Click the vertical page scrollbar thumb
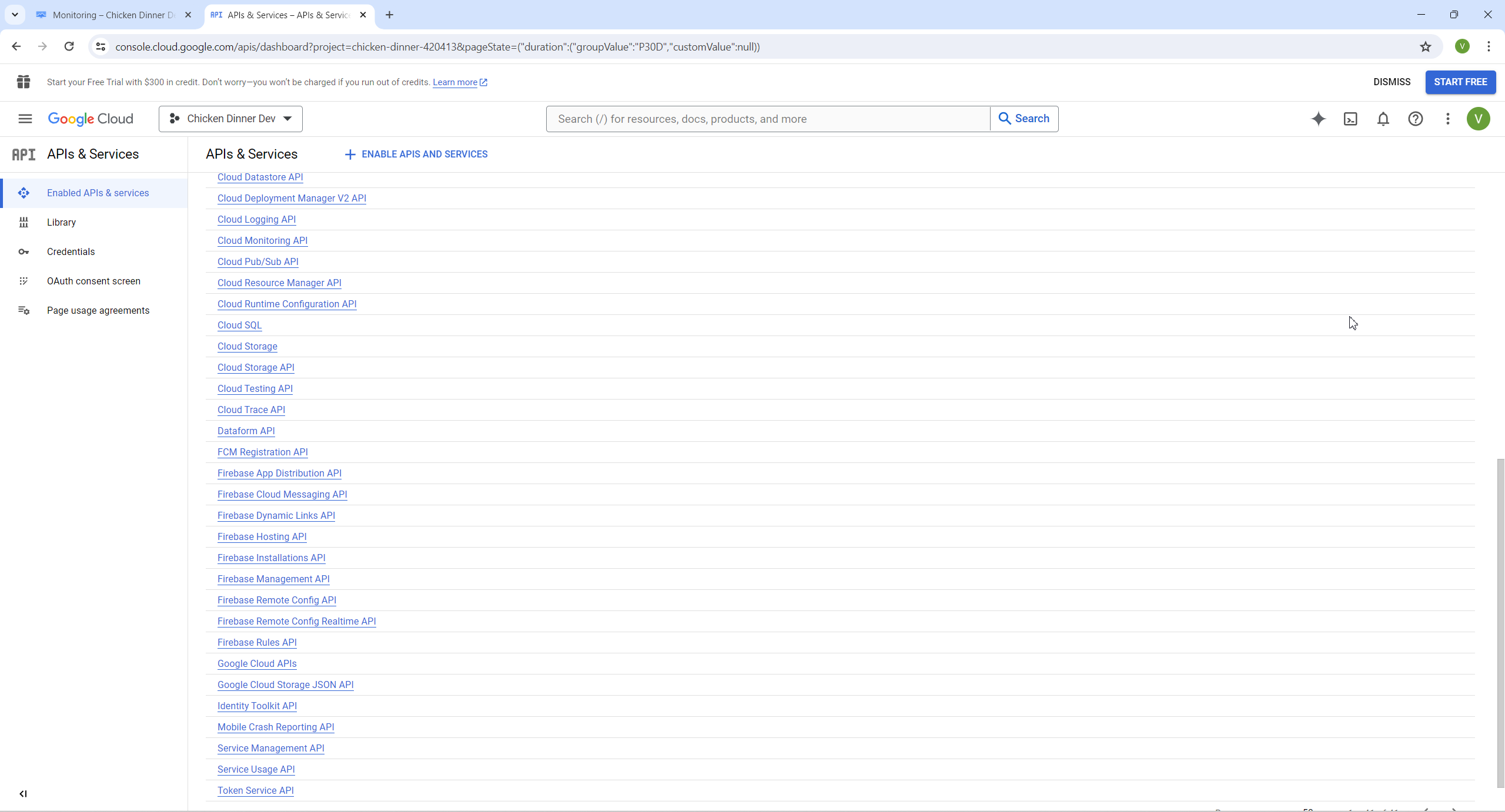This screenshot has width=1505, height=812. tap(1500, 623)
